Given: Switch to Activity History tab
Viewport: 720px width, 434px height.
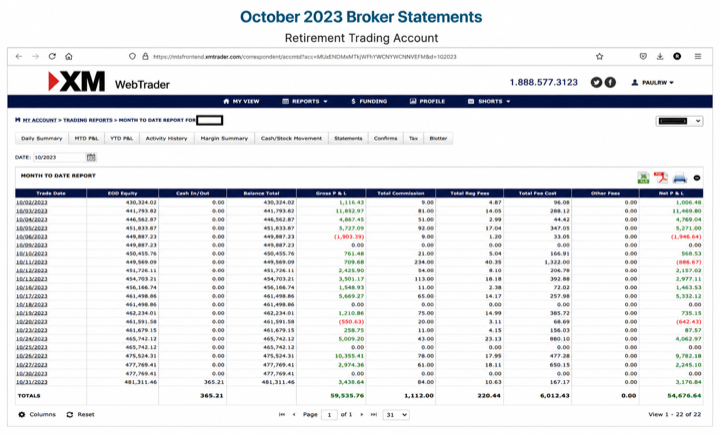Looking at the screenshot, I should coord(166,138).
